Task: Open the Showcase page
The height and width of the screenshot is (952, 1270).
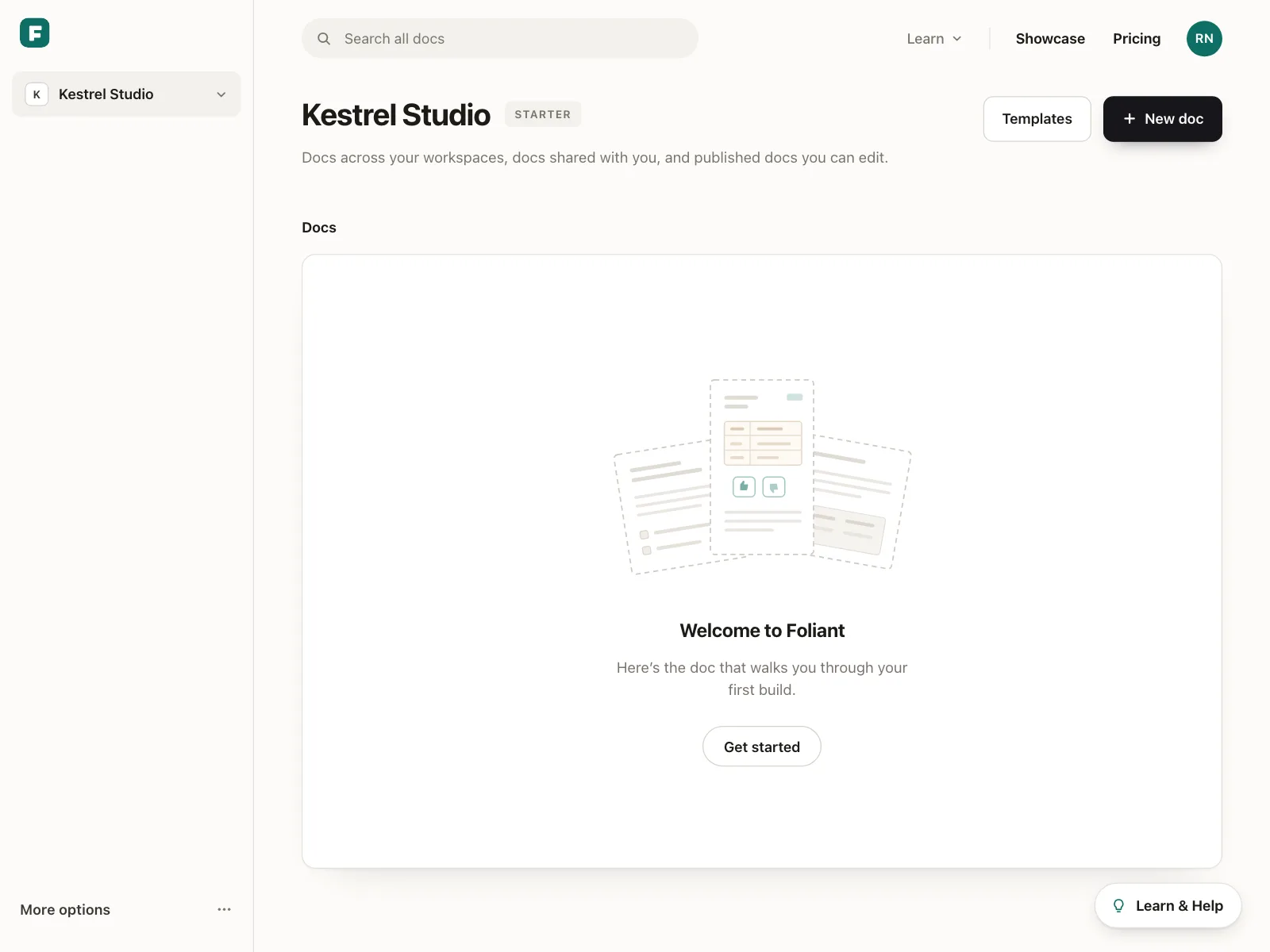Action: 1050,39
